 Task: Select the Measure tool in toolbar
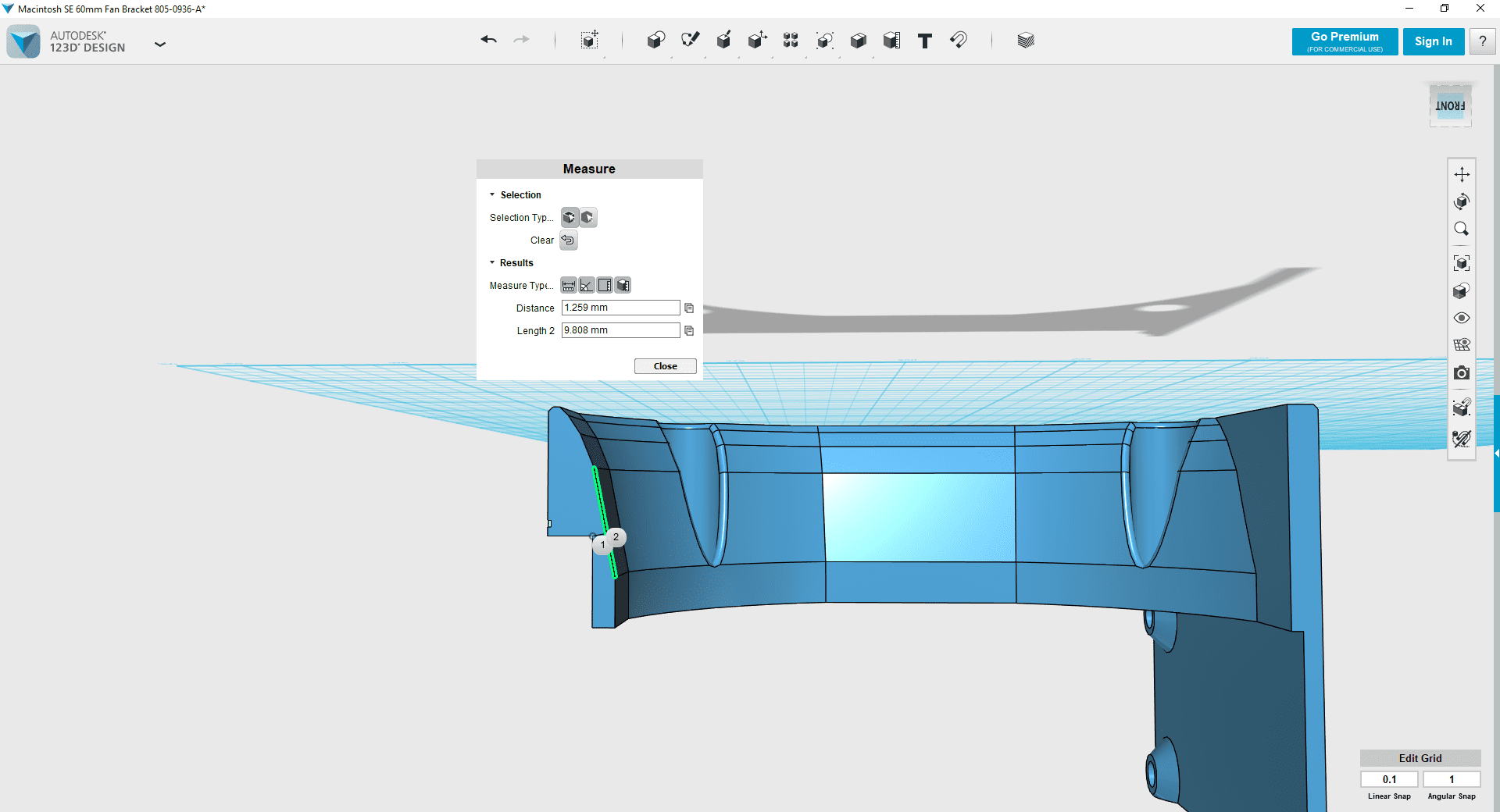[x=891, y=41]
